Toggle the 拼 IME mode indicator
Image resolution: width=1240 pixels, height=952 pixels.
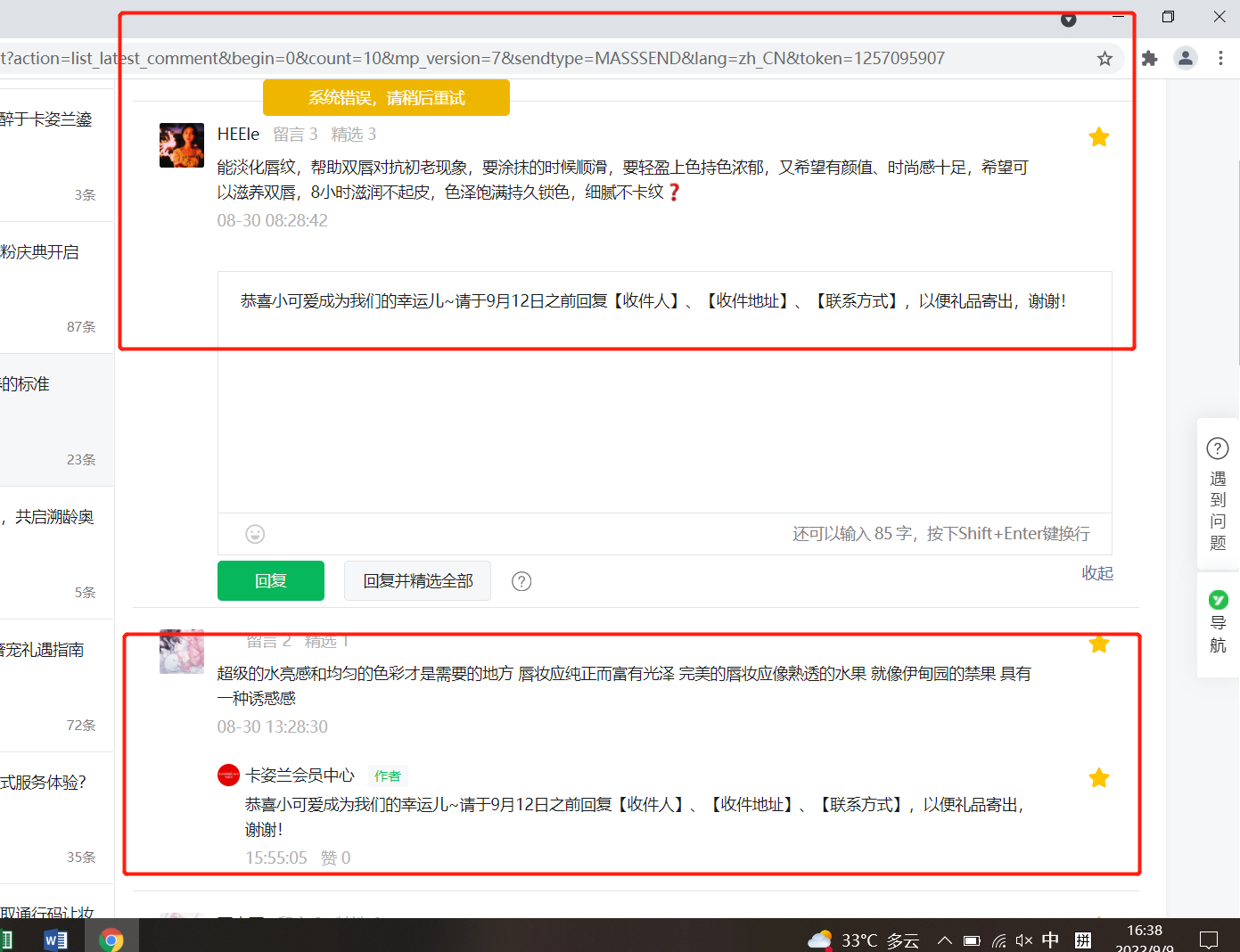pyautogui.click(x=1083, y=940)
